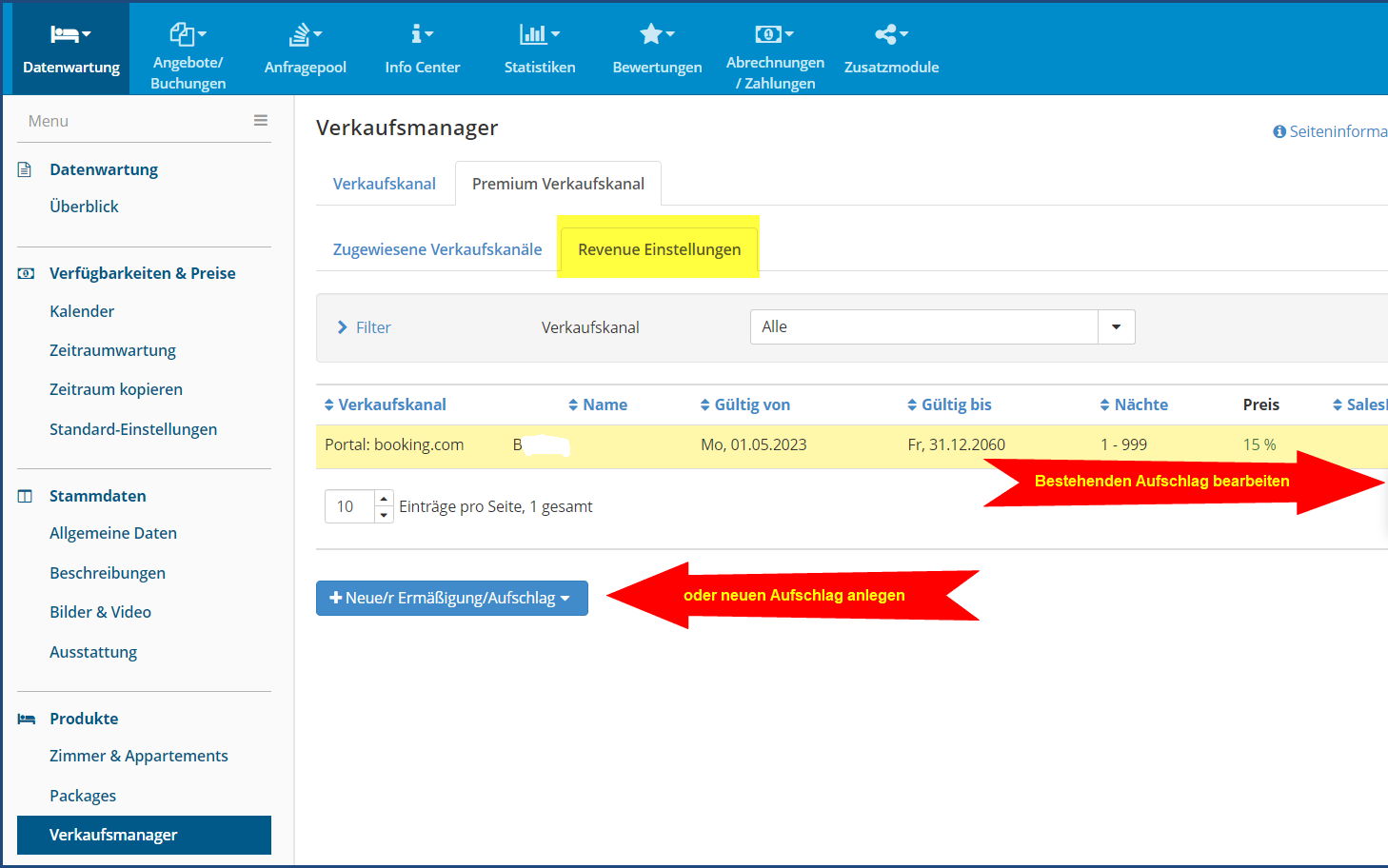Click the 'Fr, 31.12.2060' date cell
Screen dimensions: 1388x868
[x=957, y=444]
